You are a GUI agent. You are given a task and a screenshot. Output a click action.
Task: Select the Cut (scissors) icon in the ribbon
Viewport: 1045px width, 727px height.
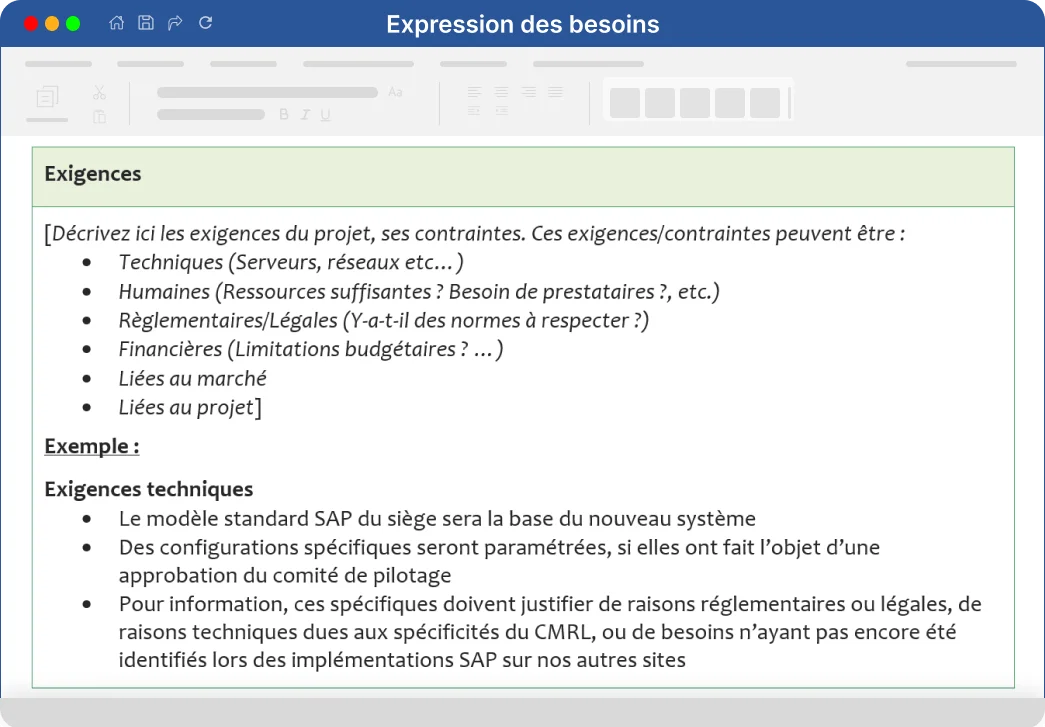click(98, 91)
